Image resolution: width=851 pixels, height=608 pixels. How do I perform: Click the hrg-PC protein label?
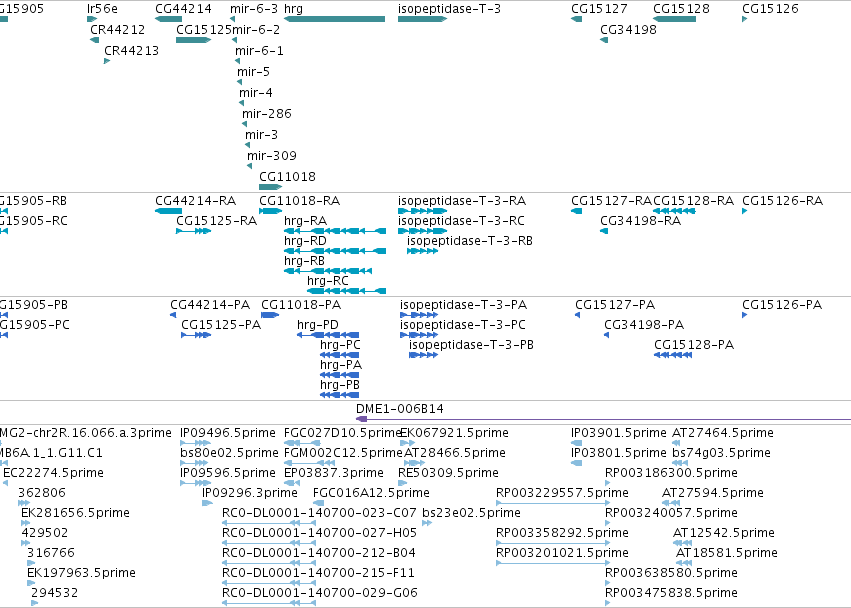[340, 345]
